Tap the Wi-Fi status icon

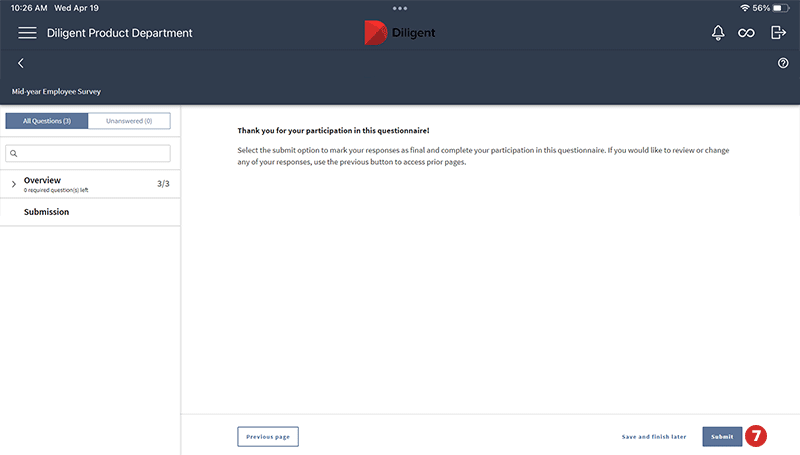click(744, 7)
